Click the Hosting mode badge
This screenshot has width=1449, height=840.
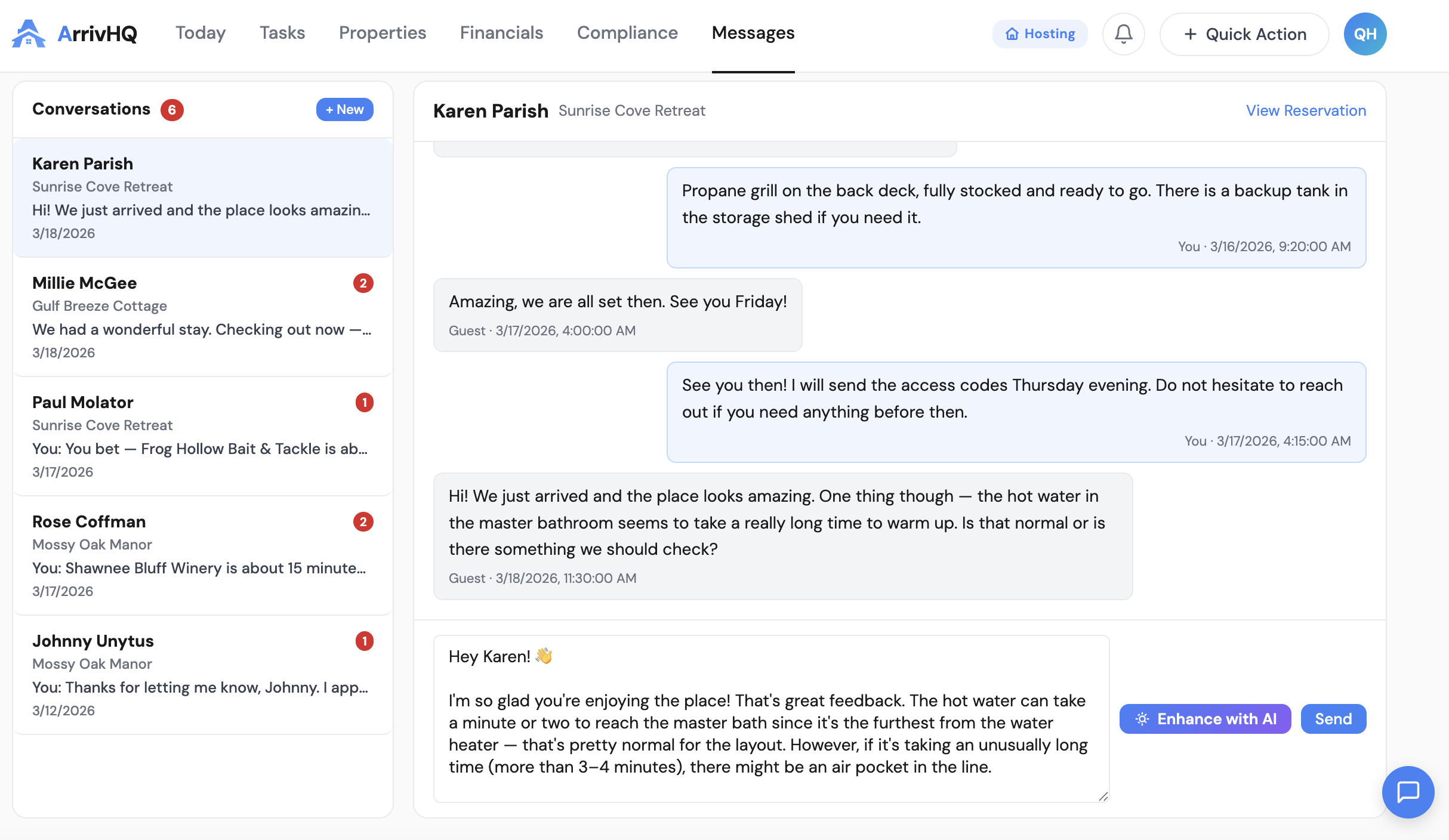(x=1040, y=34)
